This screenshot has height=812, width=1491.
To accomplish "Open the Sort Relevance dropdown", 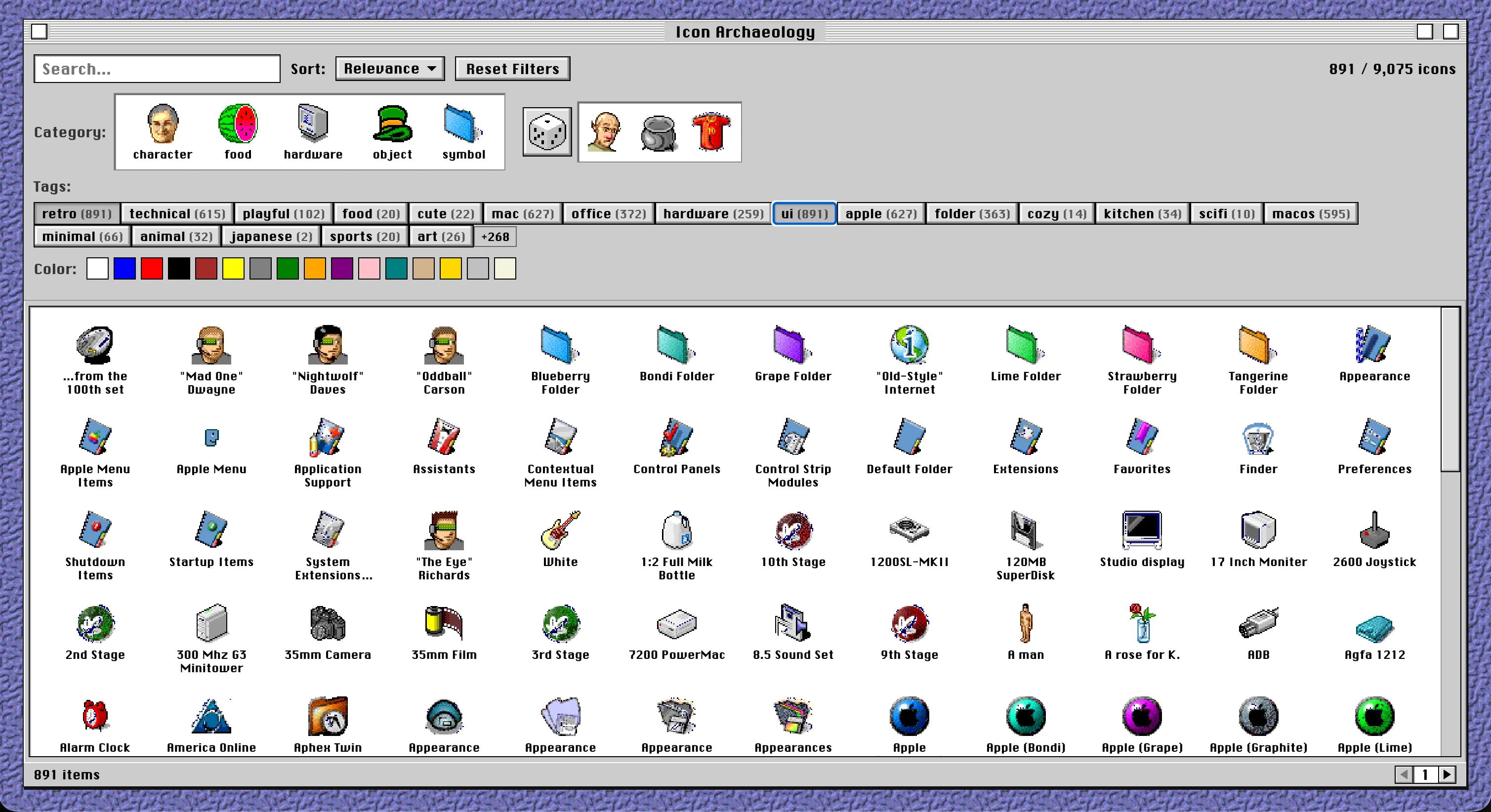I will pyautogui.click(x=389, y=69).
